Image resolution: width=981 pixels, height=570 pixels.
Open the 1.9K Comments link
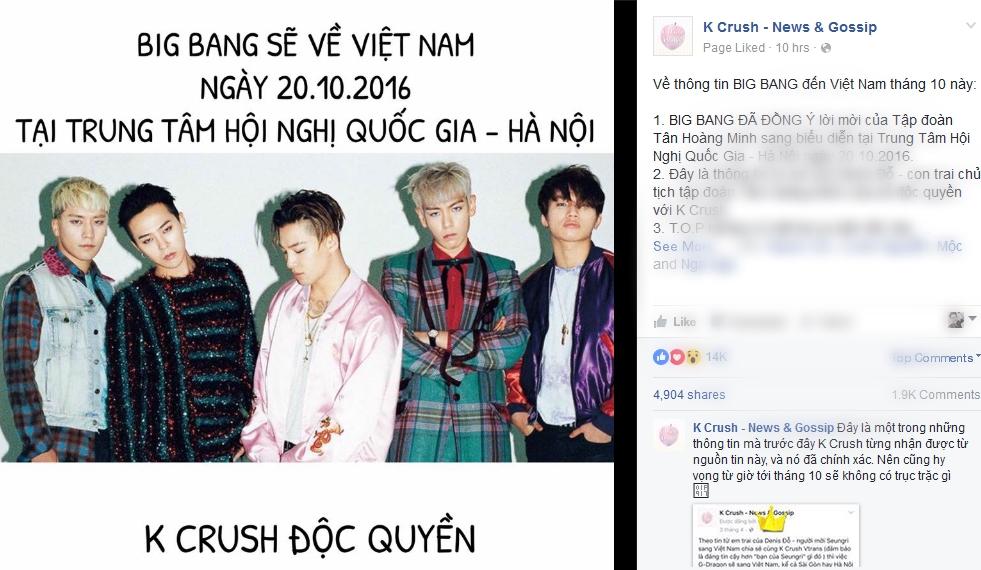pyautogui.click(x=936, y=395)
